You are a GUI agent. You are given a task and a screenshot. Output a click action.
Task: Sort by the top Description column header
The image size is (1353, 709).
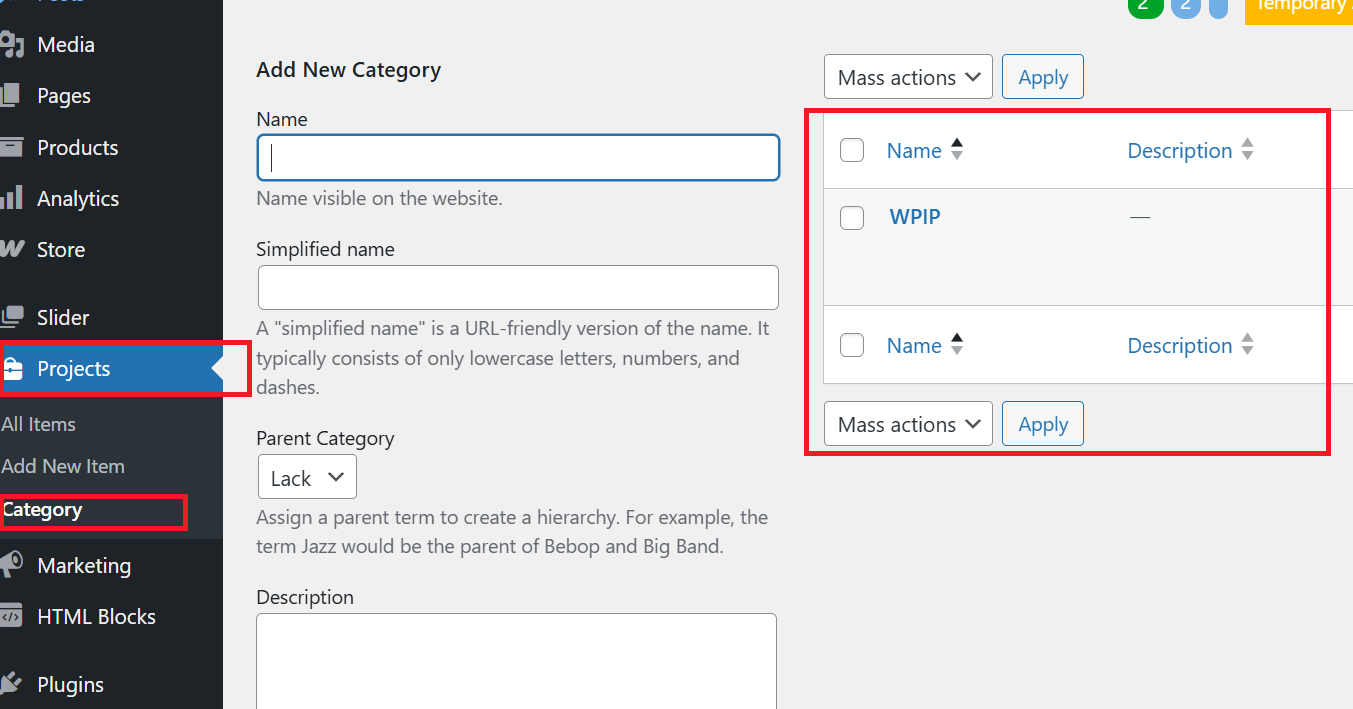(x=1180, y=151)
